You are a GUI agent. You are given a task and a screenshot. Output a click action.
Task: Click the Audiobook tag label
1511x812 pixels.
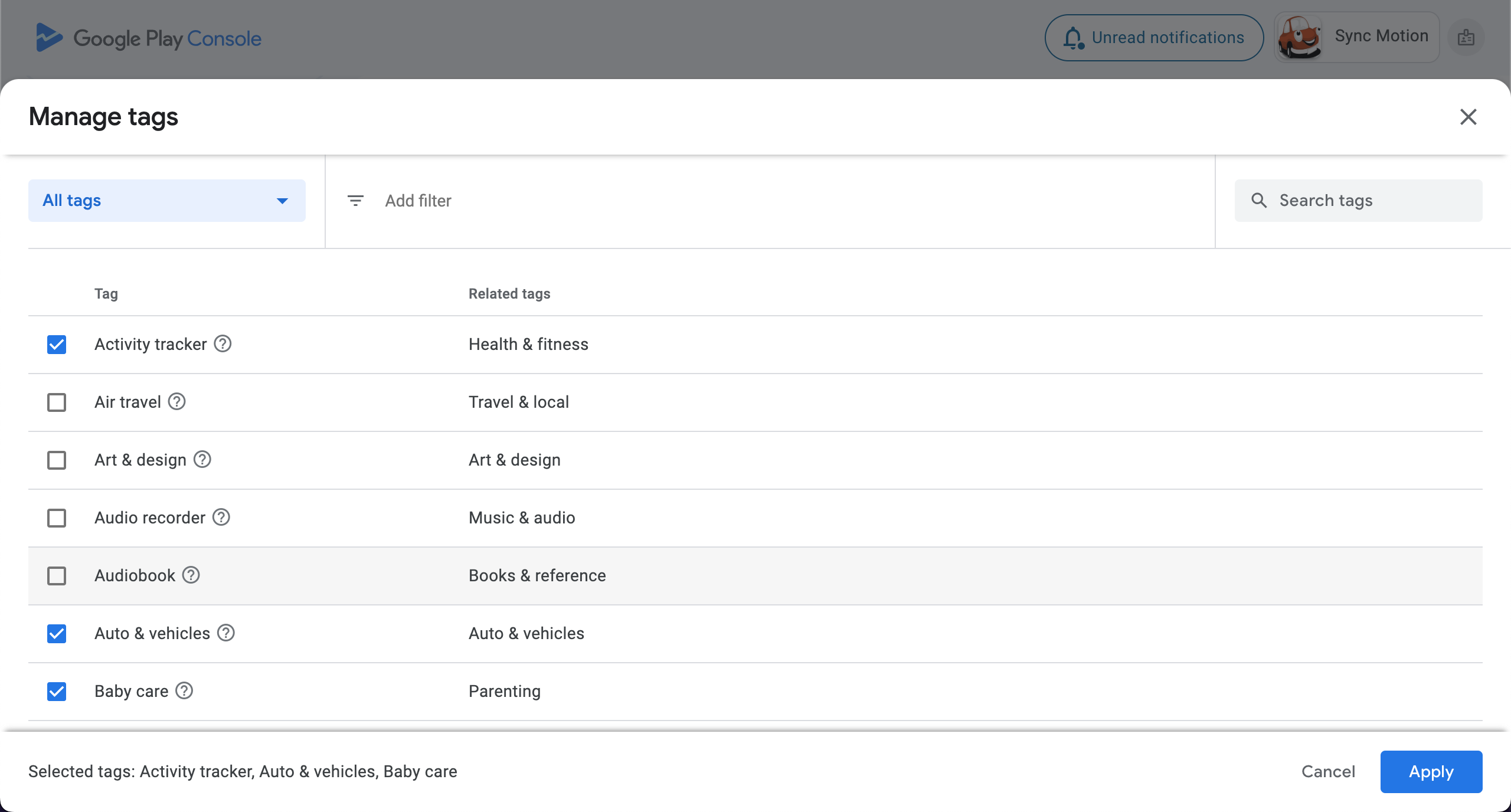(135, 576)
